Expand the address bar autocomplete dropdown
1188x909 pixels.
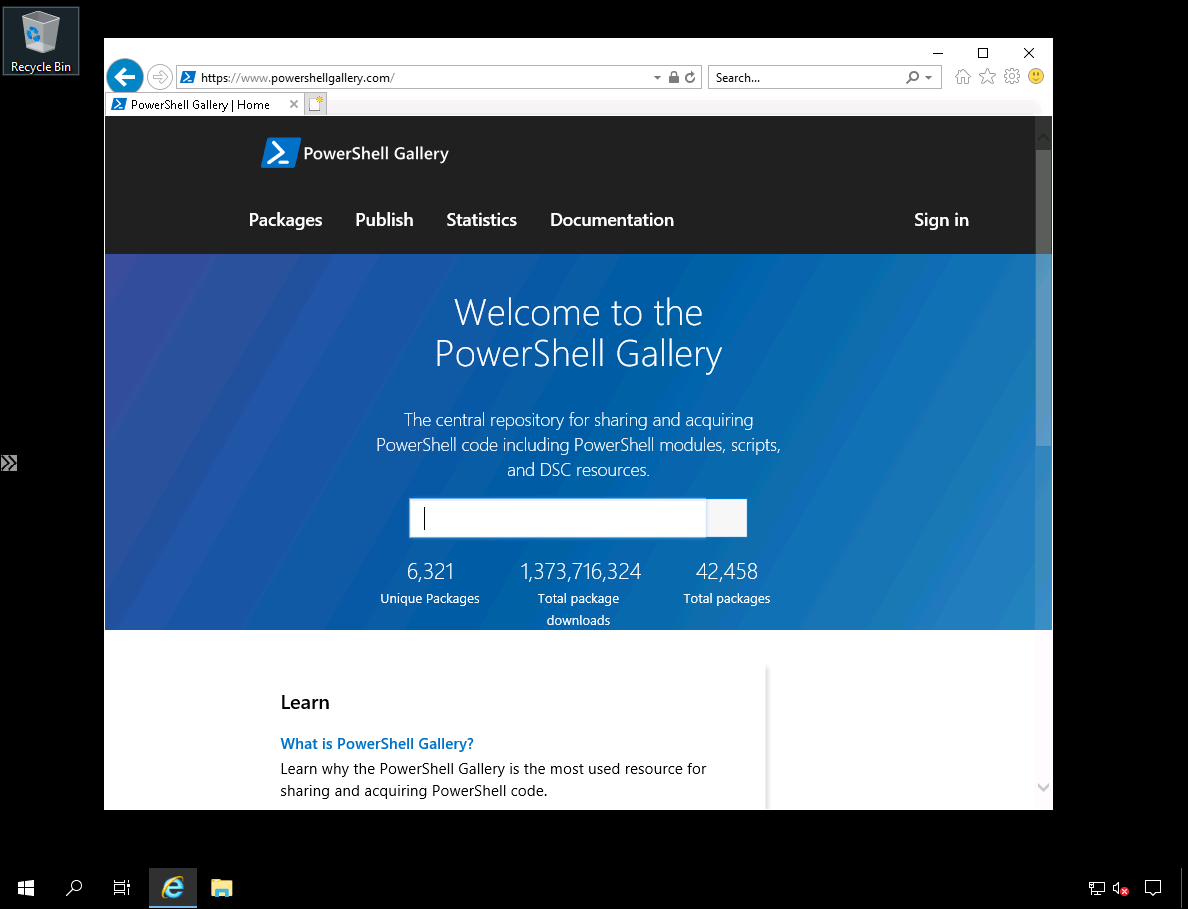click(657, 77)
